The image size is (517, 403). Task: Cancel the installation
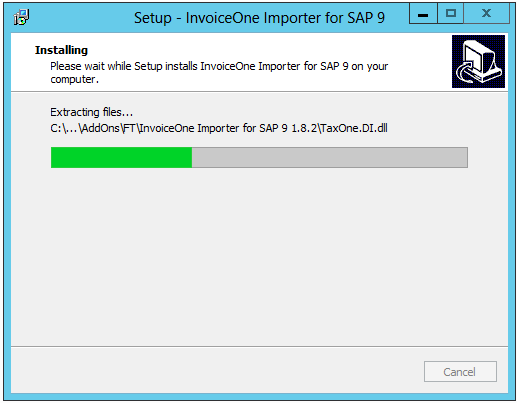460,372
